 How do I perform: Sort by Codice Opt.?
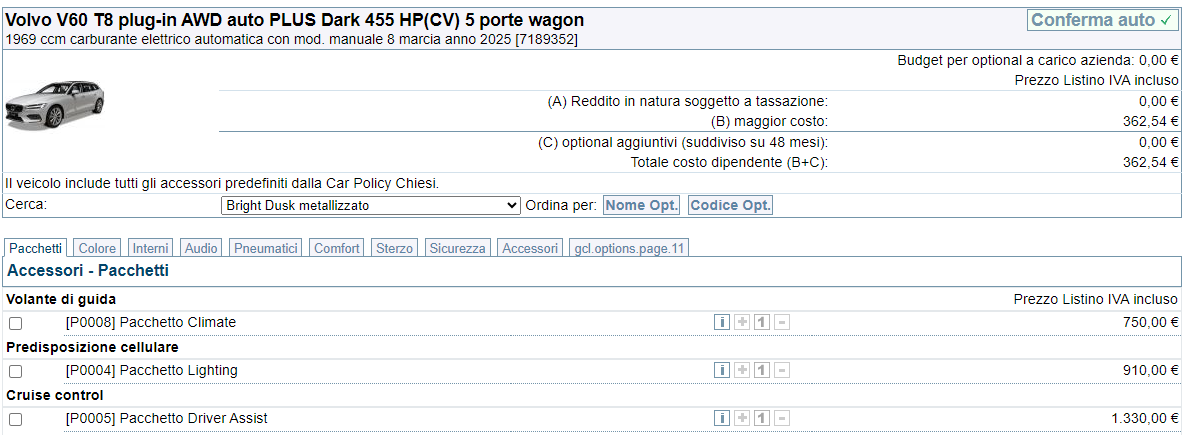point(730,205)
